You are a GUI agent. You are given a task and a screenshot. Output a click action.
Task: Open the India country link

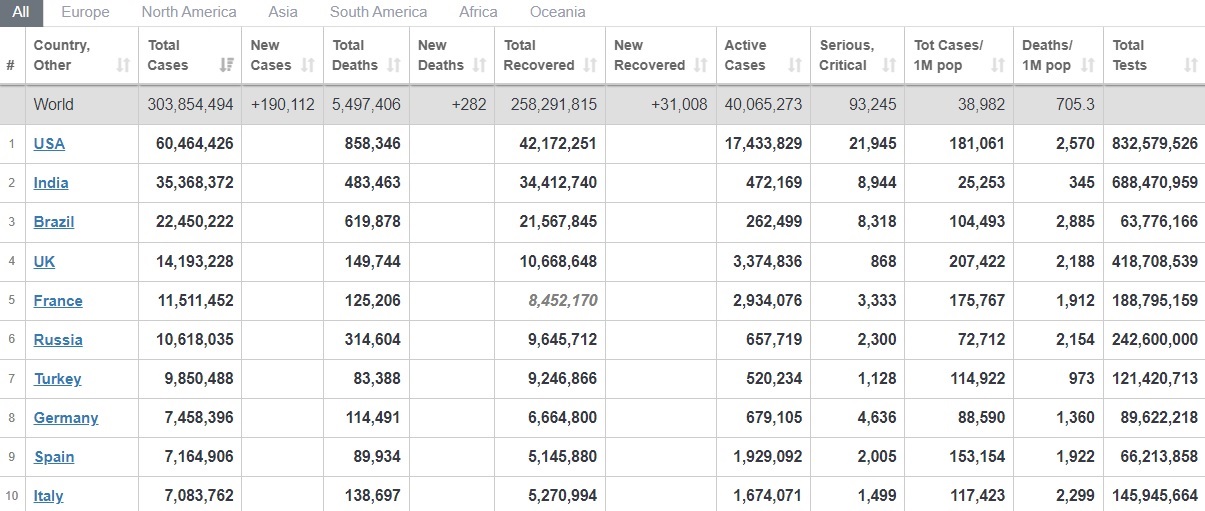point(51,183)
